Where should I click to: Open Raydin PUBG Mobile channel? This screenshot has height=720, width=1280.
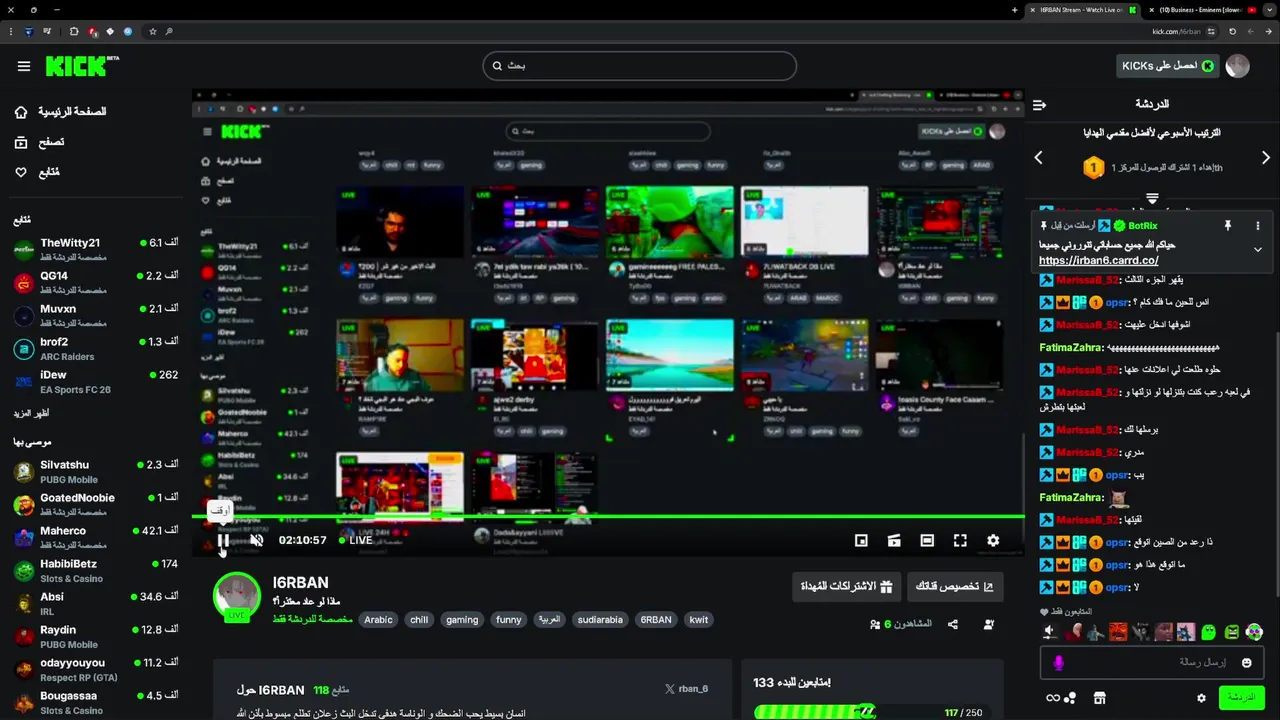96,636
